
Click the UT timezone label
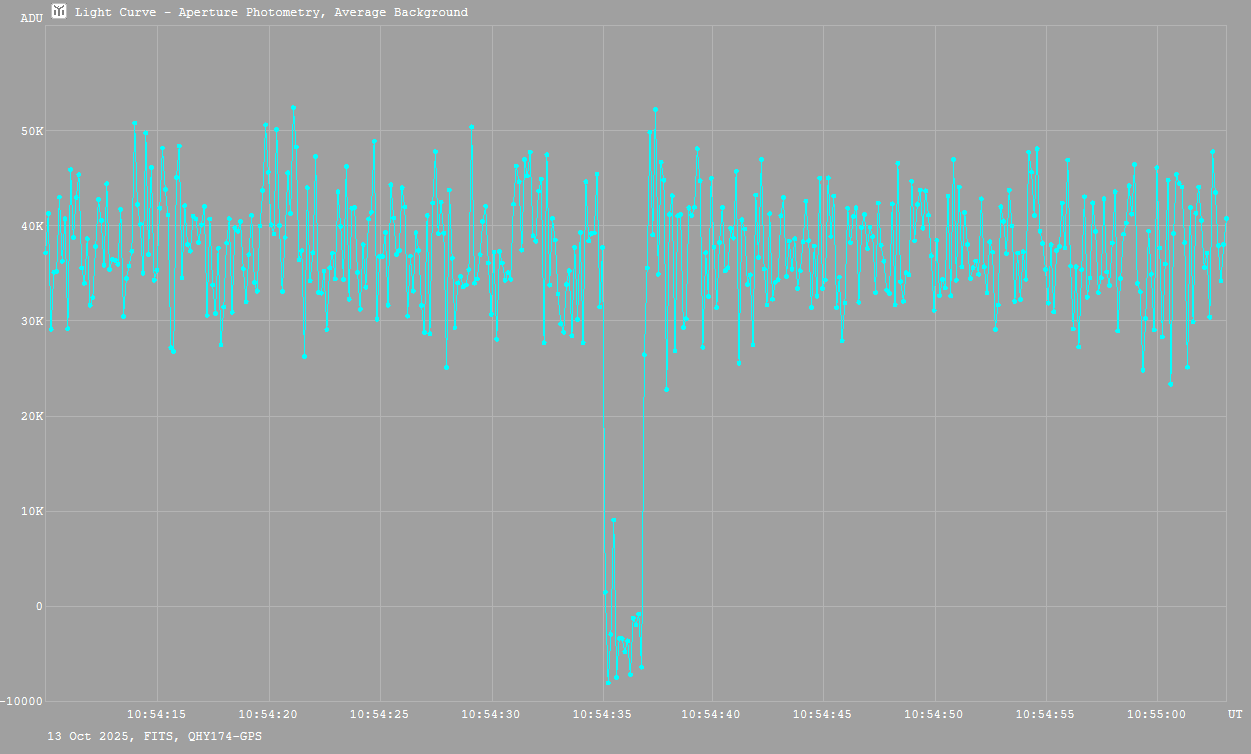1235,714
